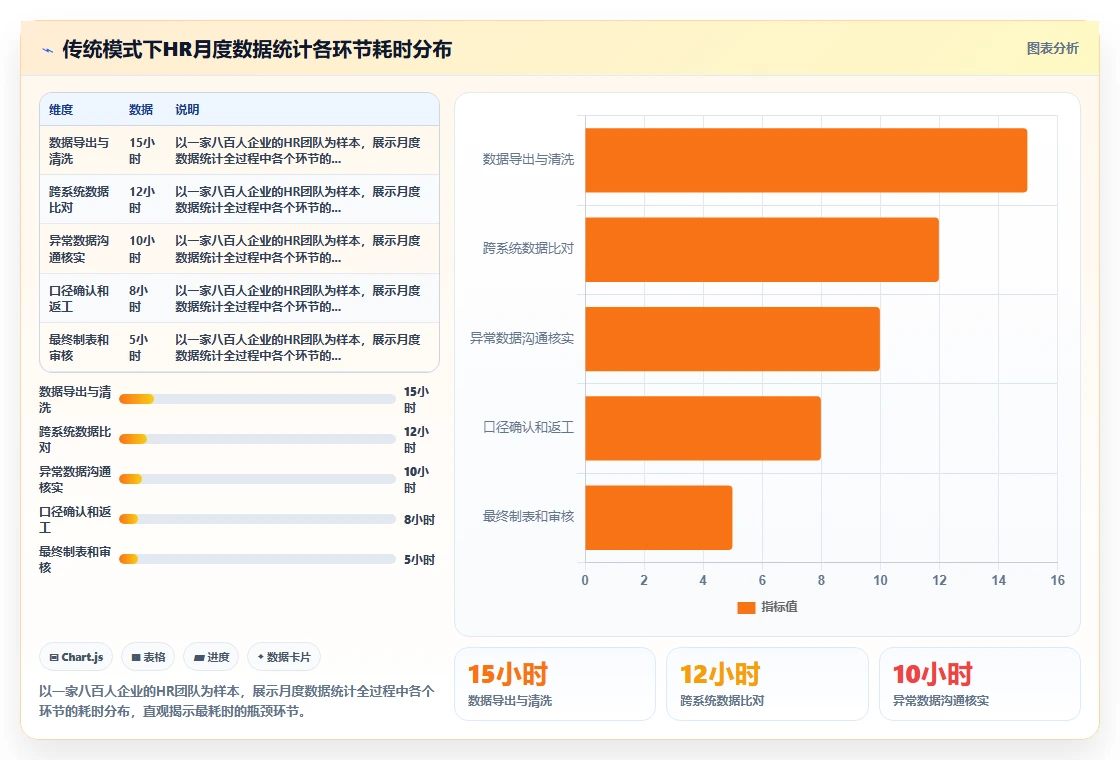Click the x-axis tick label 14
1120x760 pixels.
point(998,581)
